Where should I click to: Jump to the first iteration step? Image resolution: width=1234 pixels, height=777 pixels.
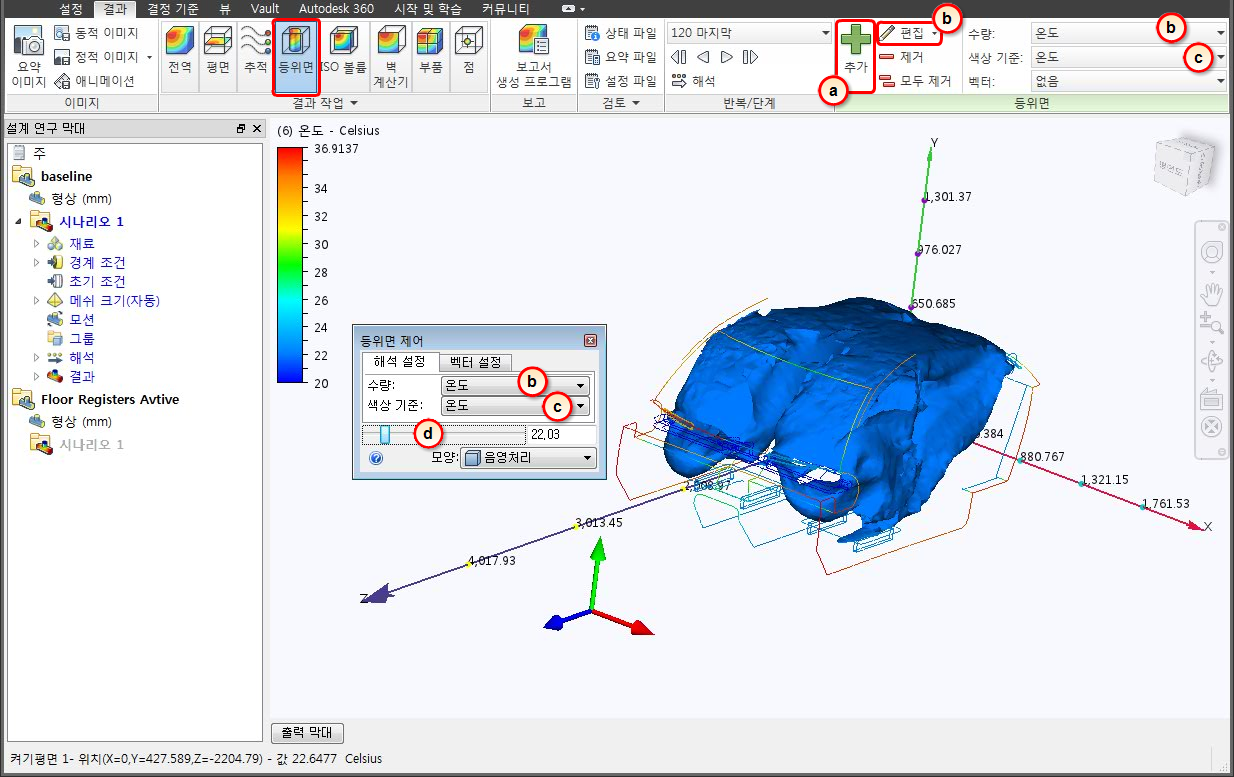679,57
